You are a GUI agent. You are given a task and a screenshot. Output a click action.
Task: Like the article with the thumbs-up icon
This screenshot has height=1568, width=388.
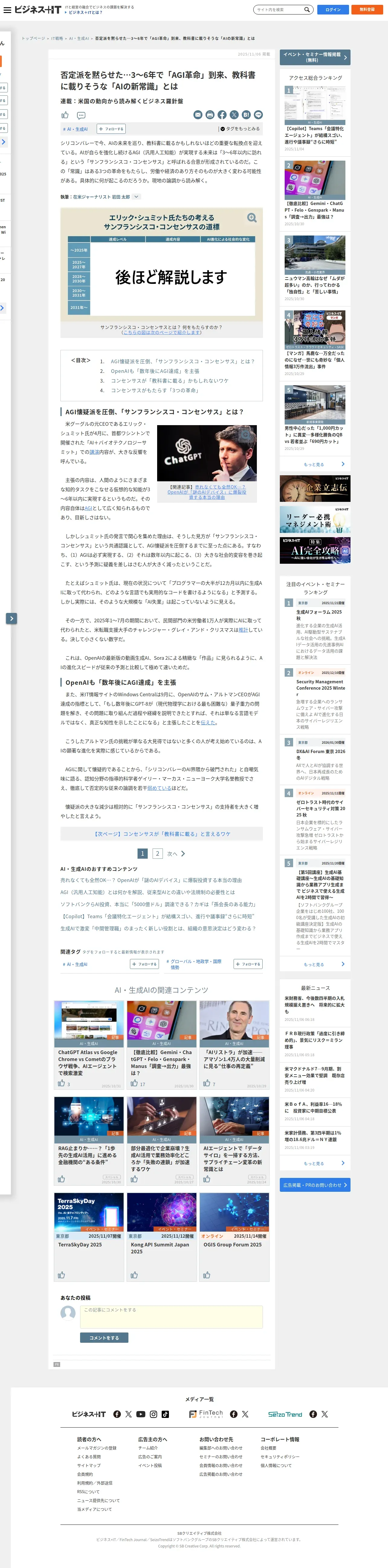[x=65, y=115]
